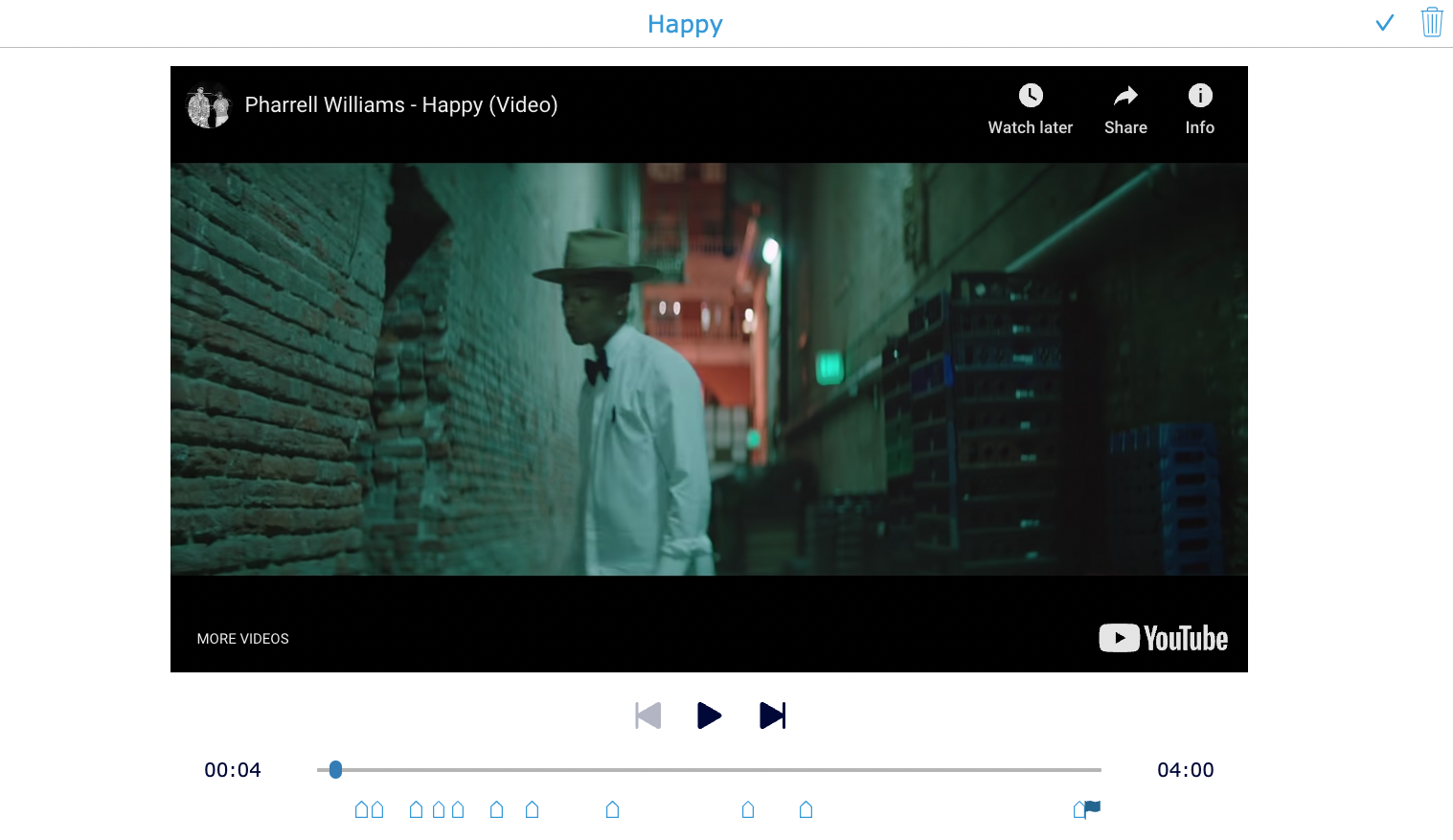Skip to the previous marker
Image resolution: width=1453 pixels, height=840 pixels.
click(648, 715)
